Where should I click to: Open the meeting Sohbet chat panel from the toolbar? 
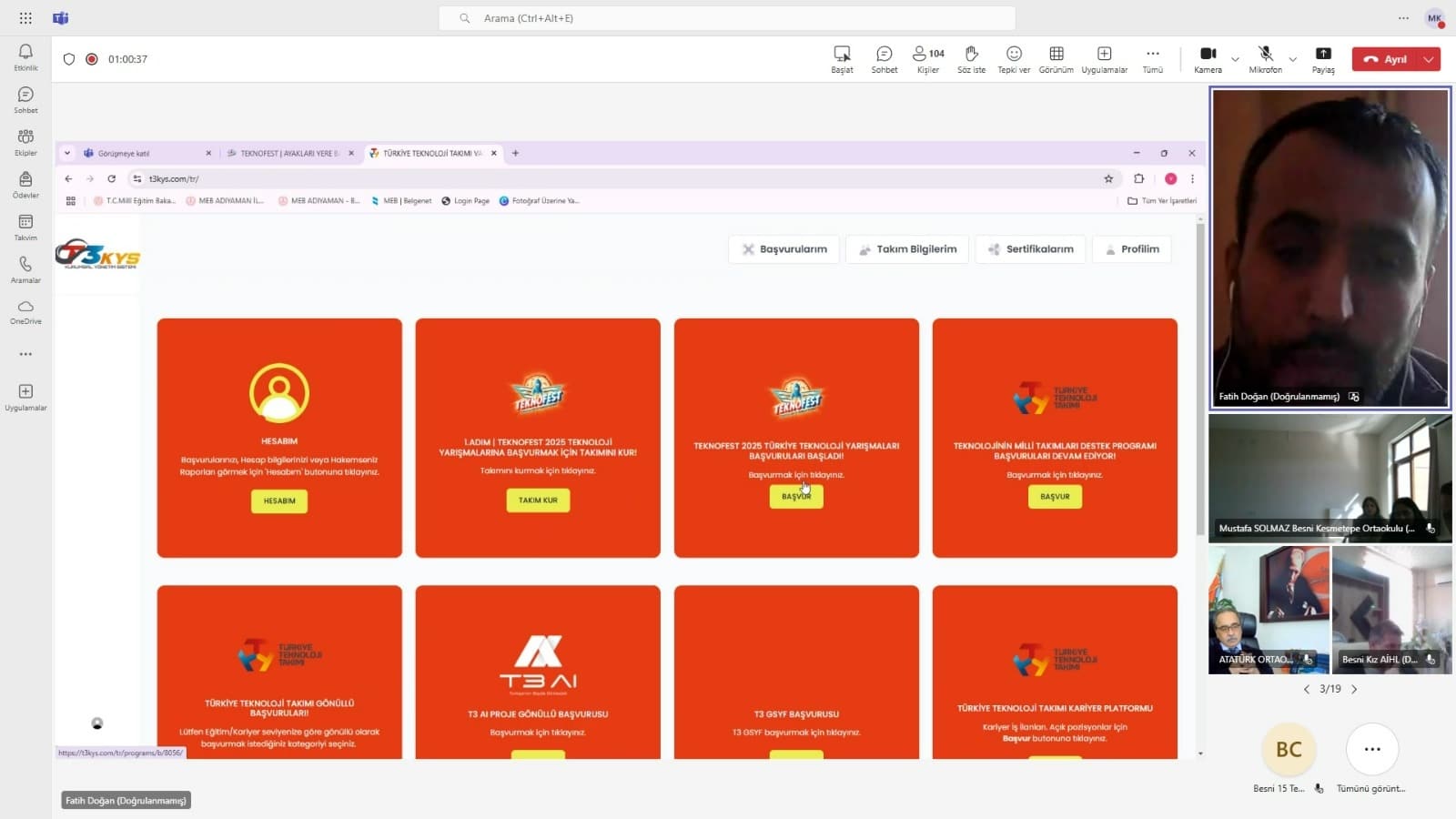click(884, 59)
